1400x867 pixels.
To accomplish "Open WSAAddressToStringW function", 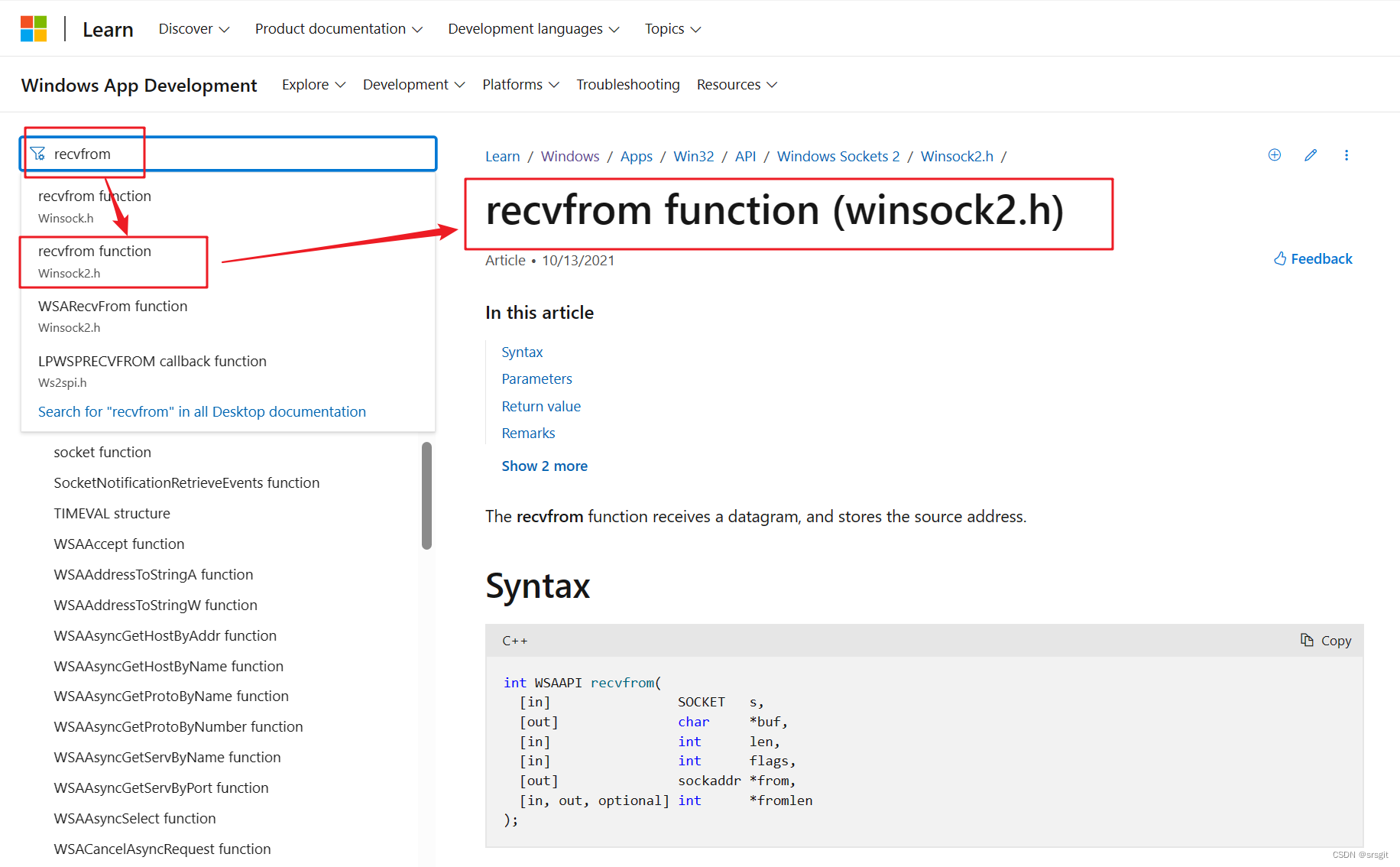I will pyautogui.click(x=155, y=605).
